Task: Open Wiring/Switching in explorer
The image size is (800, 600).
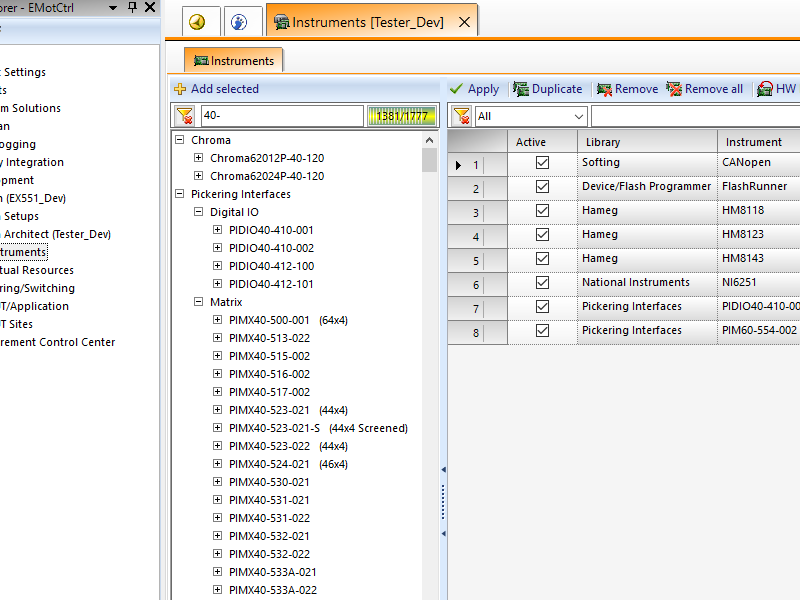Action: pyautogui.click(x=37, y=288)
